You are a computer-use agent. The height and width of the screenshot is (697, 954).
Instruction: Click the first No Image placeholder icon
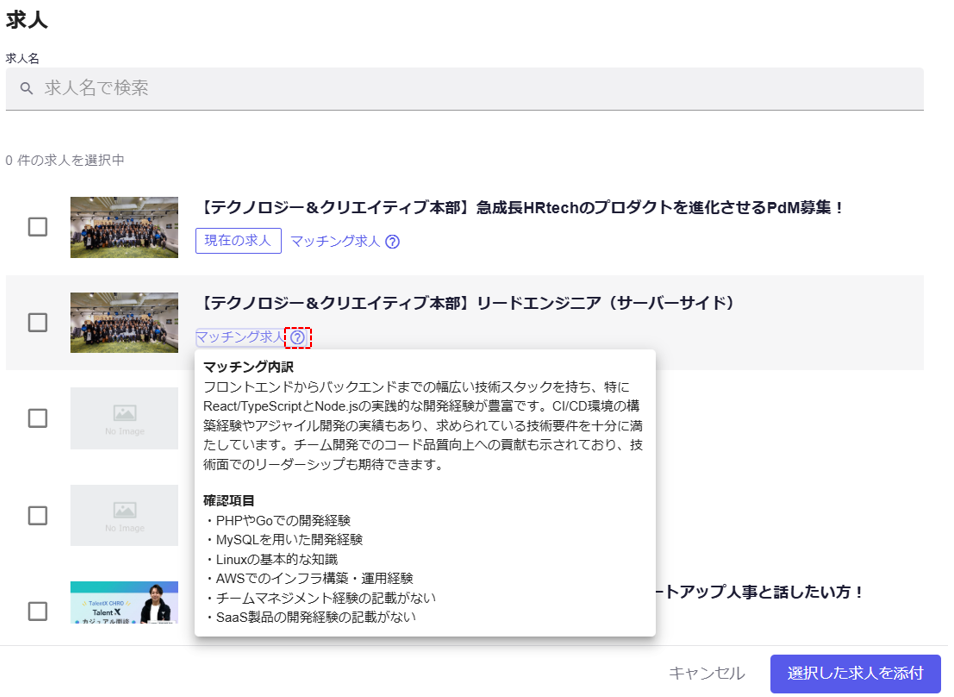click(124, 413)
